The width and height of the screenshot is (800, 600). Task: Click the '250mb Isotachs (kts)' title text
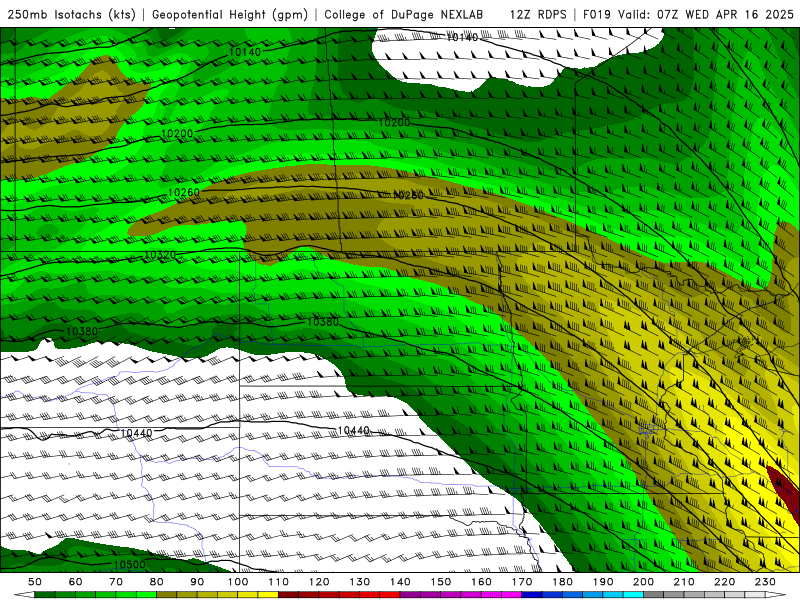(x=71, y=14)
